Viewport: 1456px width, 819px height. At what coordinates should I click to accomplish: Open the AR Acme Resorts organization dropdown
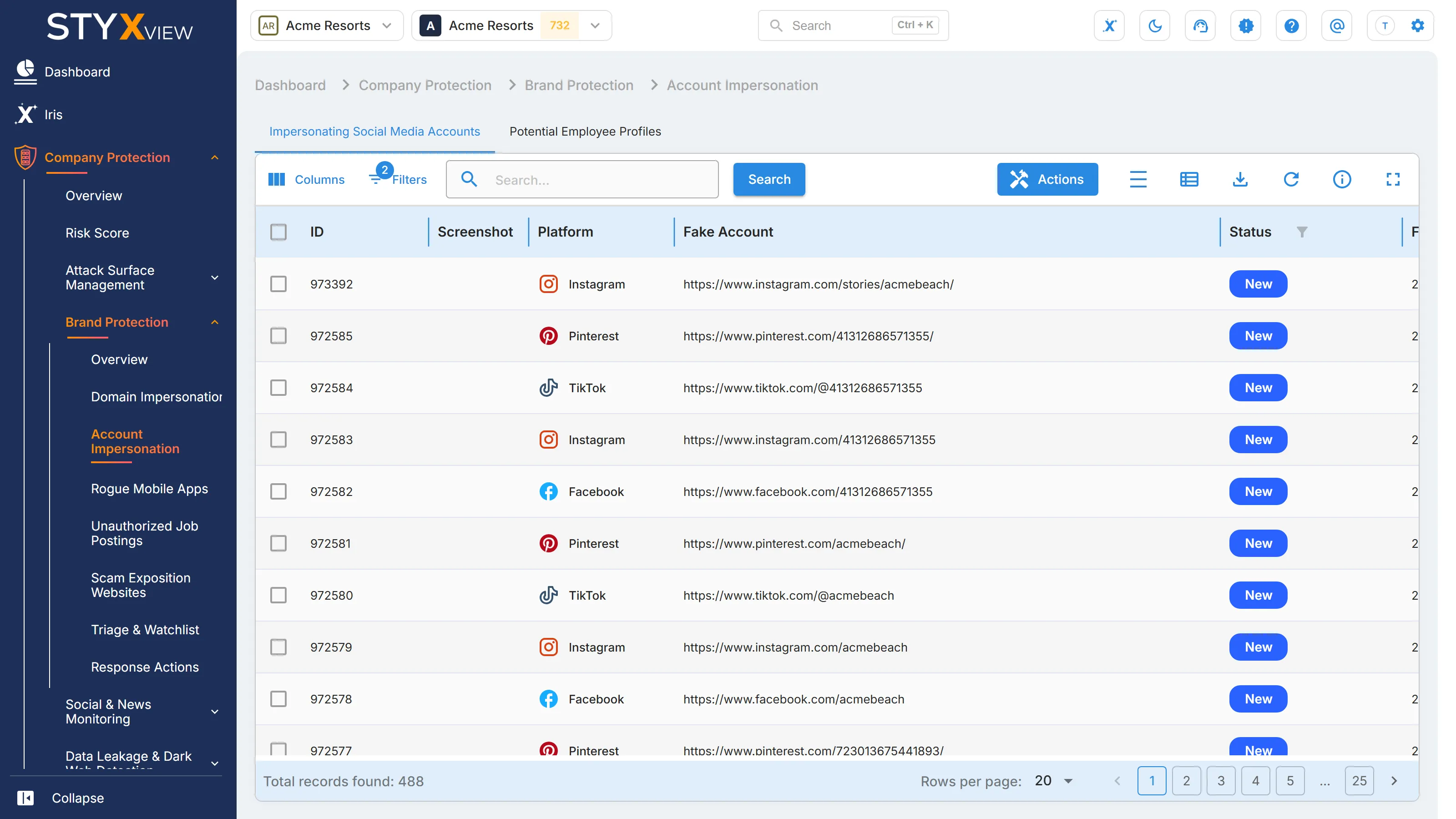(327, 25)
